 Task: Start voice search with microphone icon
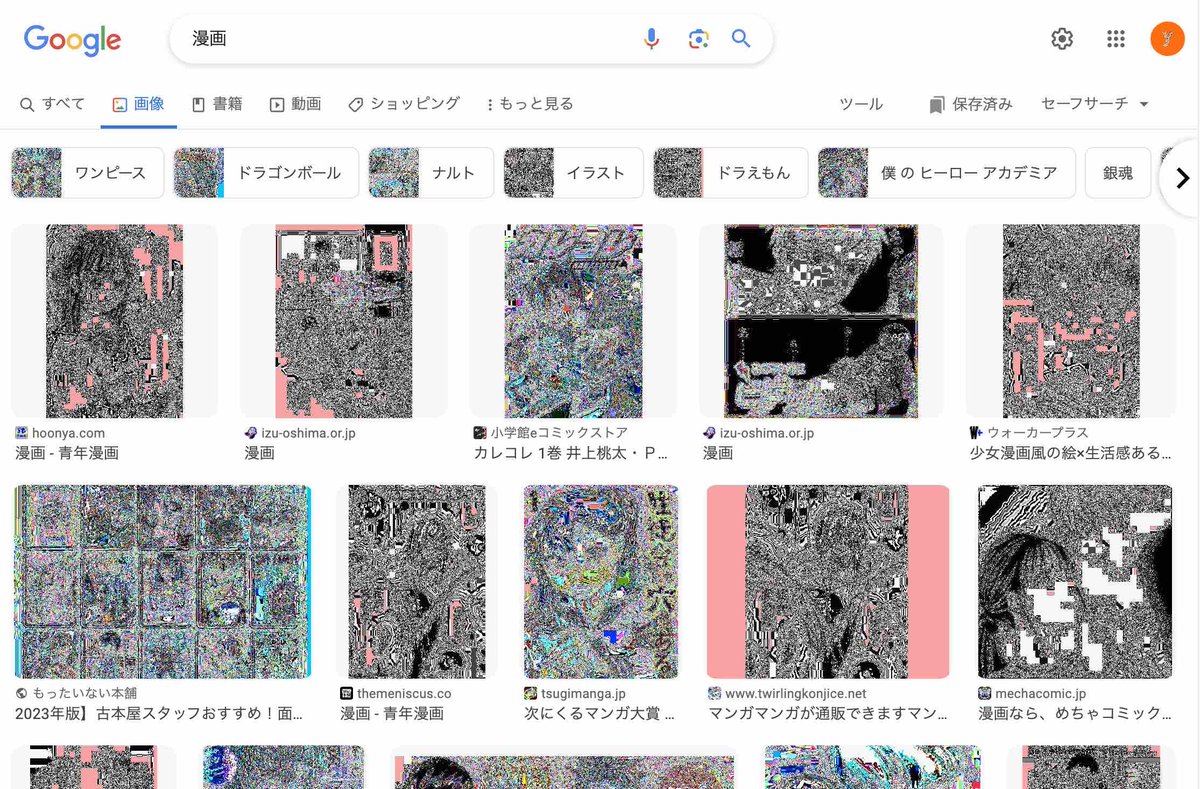(651, 39)
